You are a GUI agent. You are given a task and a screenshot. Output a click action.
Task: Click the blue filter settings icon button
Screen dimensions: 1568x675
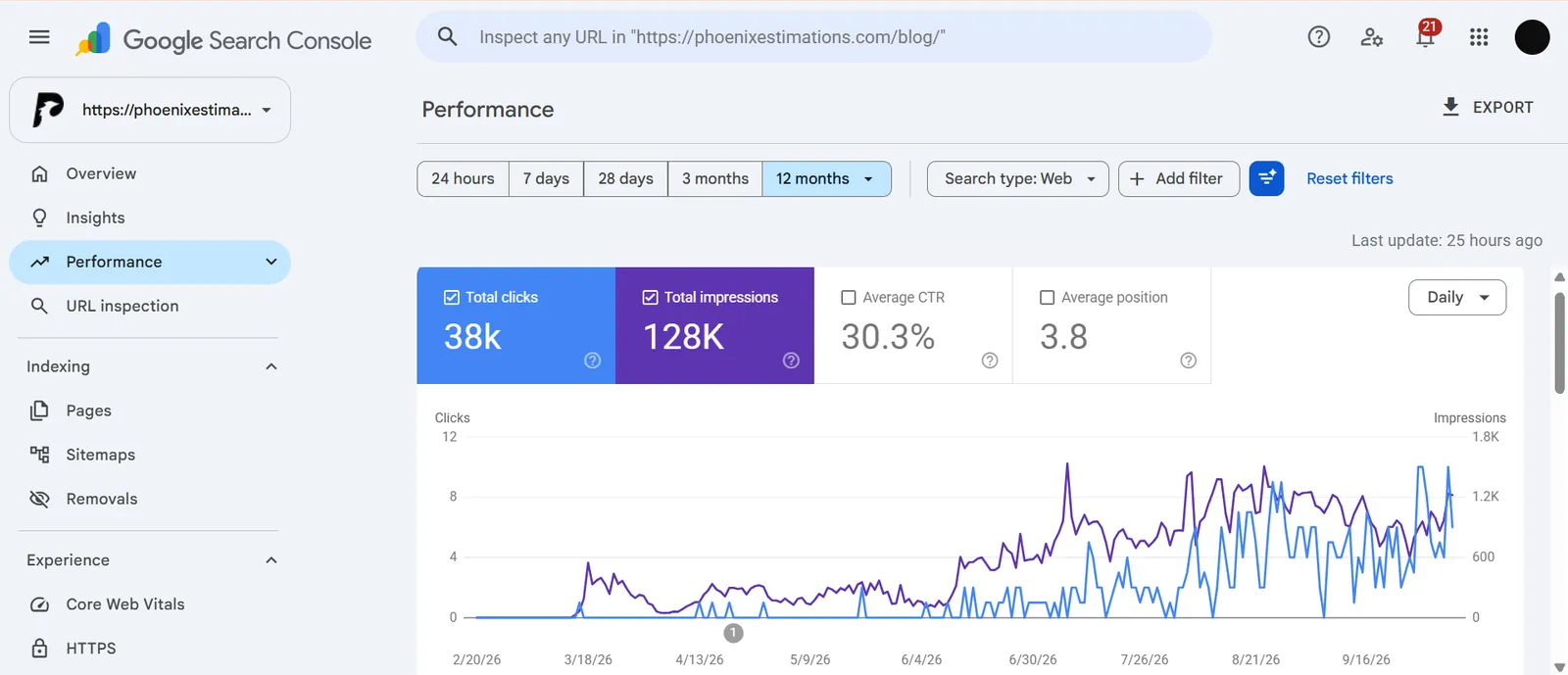pos(1266,178)
